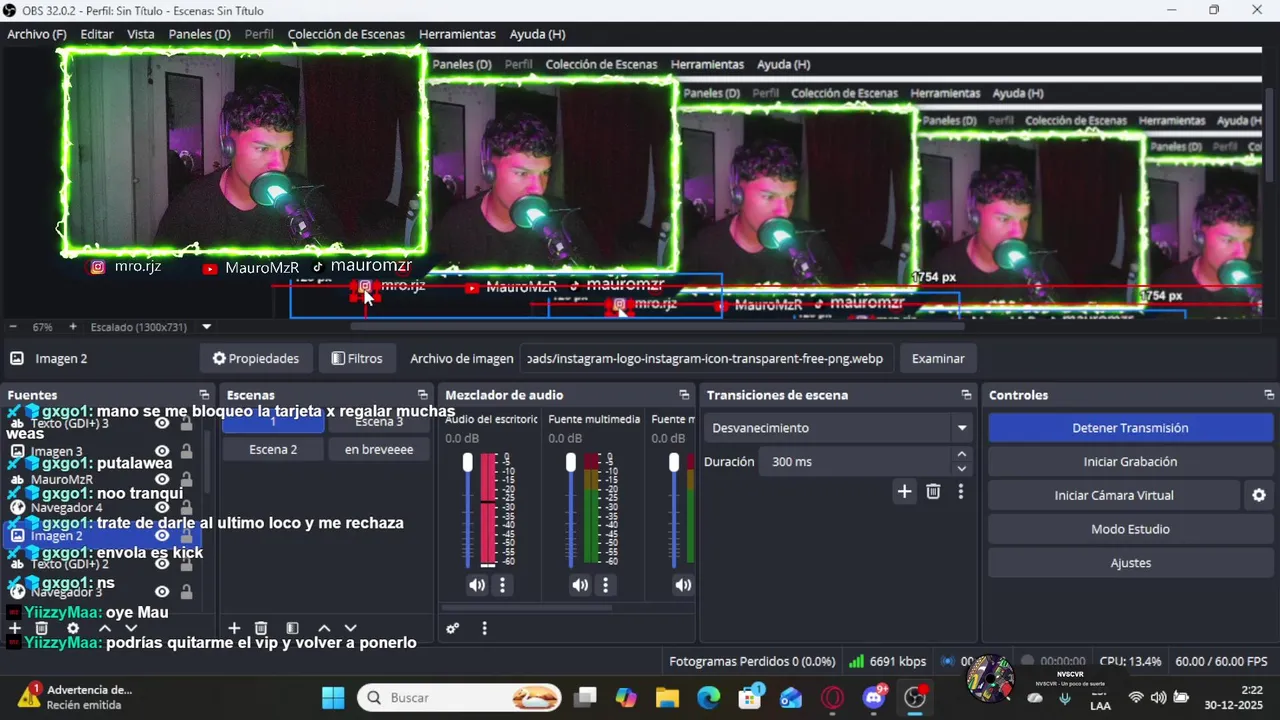The image size is (1280, 720).
Task: Pop out the Controles dock icon
Action: click(x=1269, y=395)
